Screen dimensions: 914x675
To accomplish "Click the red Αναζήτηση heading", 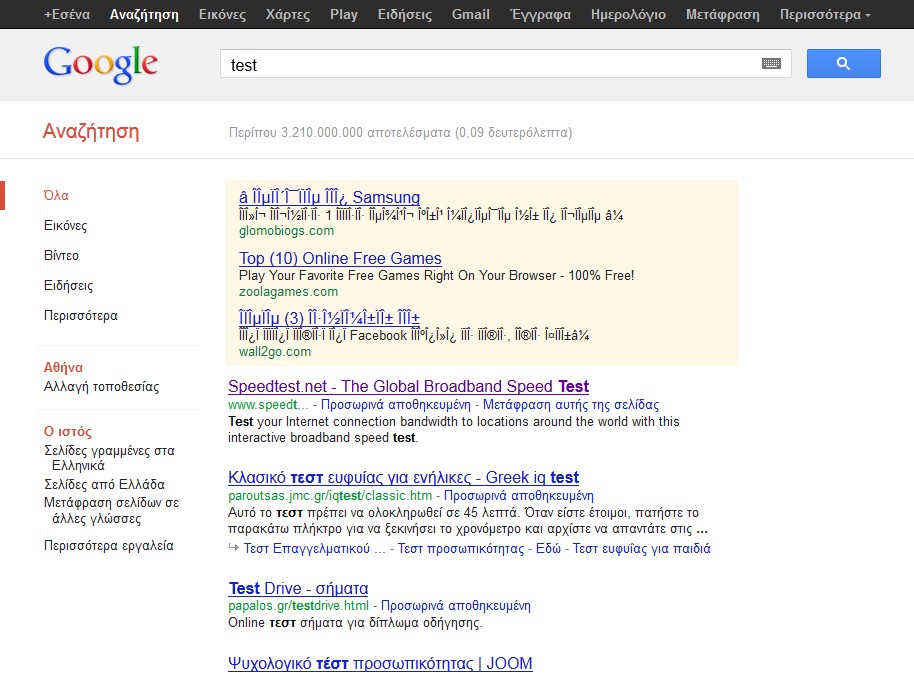I will click(x=91, y=131).
